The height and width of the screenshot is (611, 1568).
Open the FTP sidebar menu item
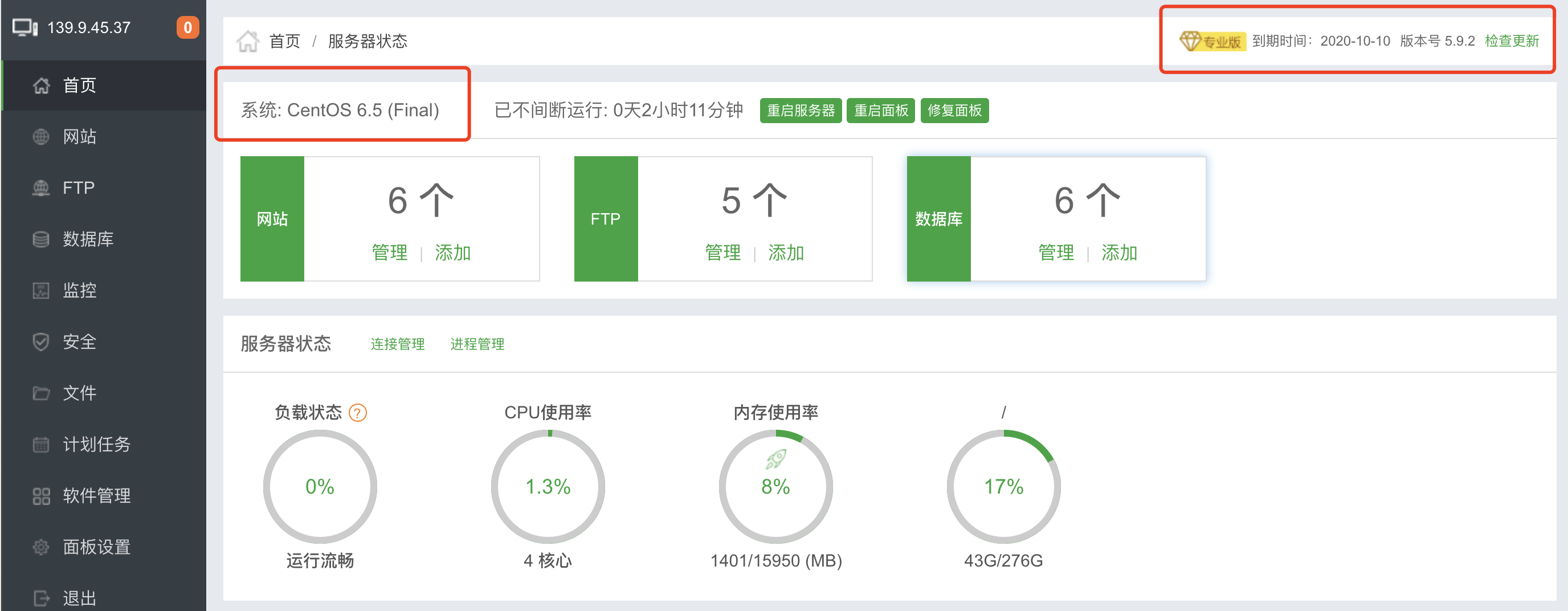click(x=79, y=188)
